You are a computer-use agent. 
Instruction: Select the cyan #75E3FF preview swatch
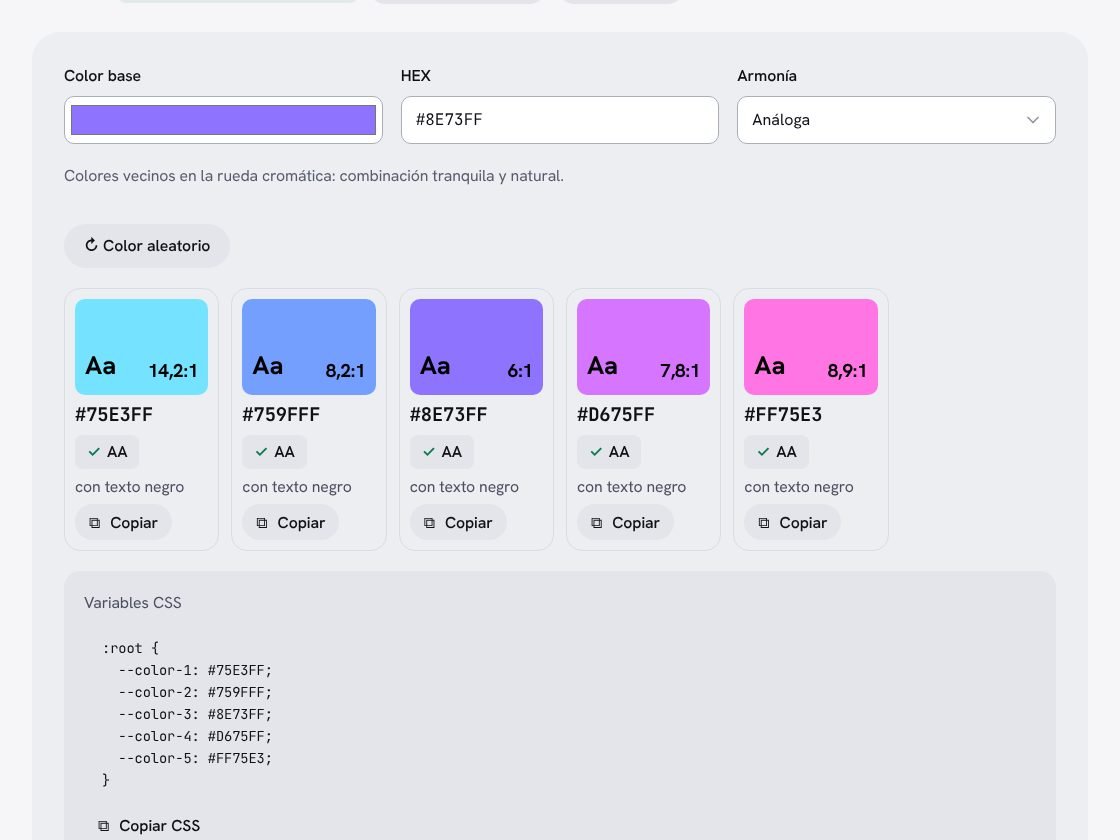141,346
